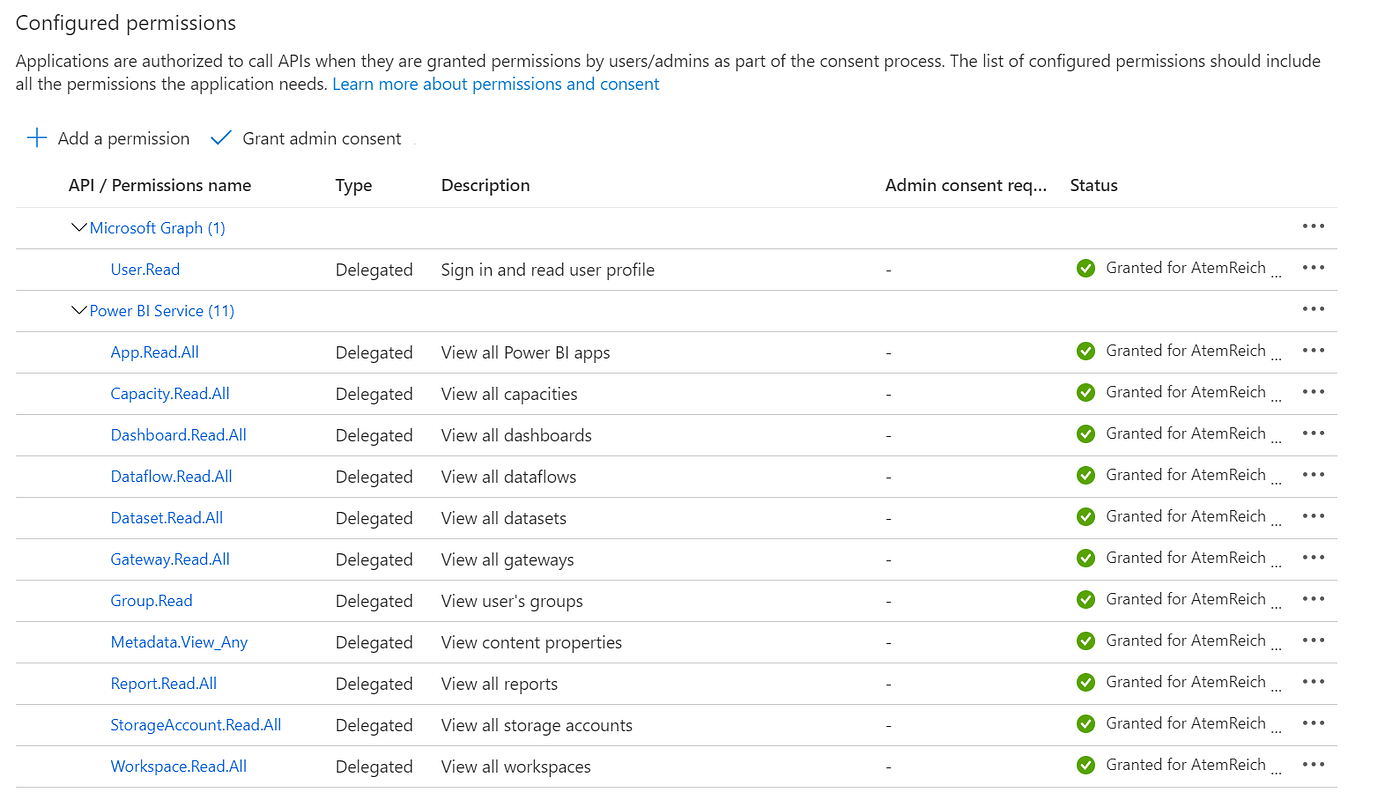
Task: Open the Dashboard.Read.All permission link
Action: [178, 435]
